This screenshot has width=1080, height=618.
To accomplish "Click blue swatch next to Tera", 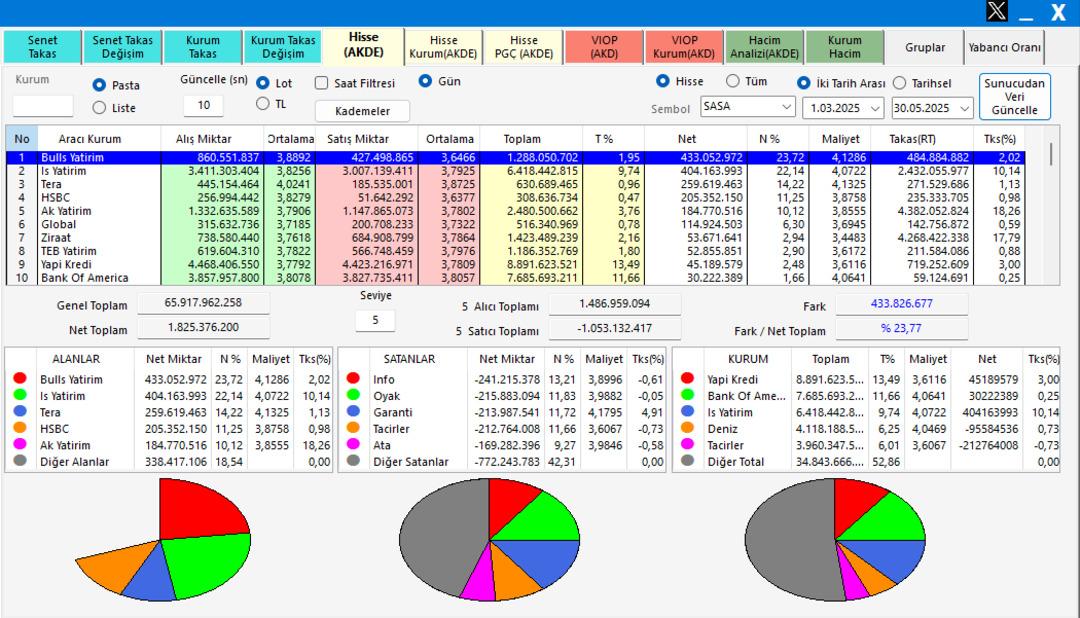I will [x=20, y=411].
